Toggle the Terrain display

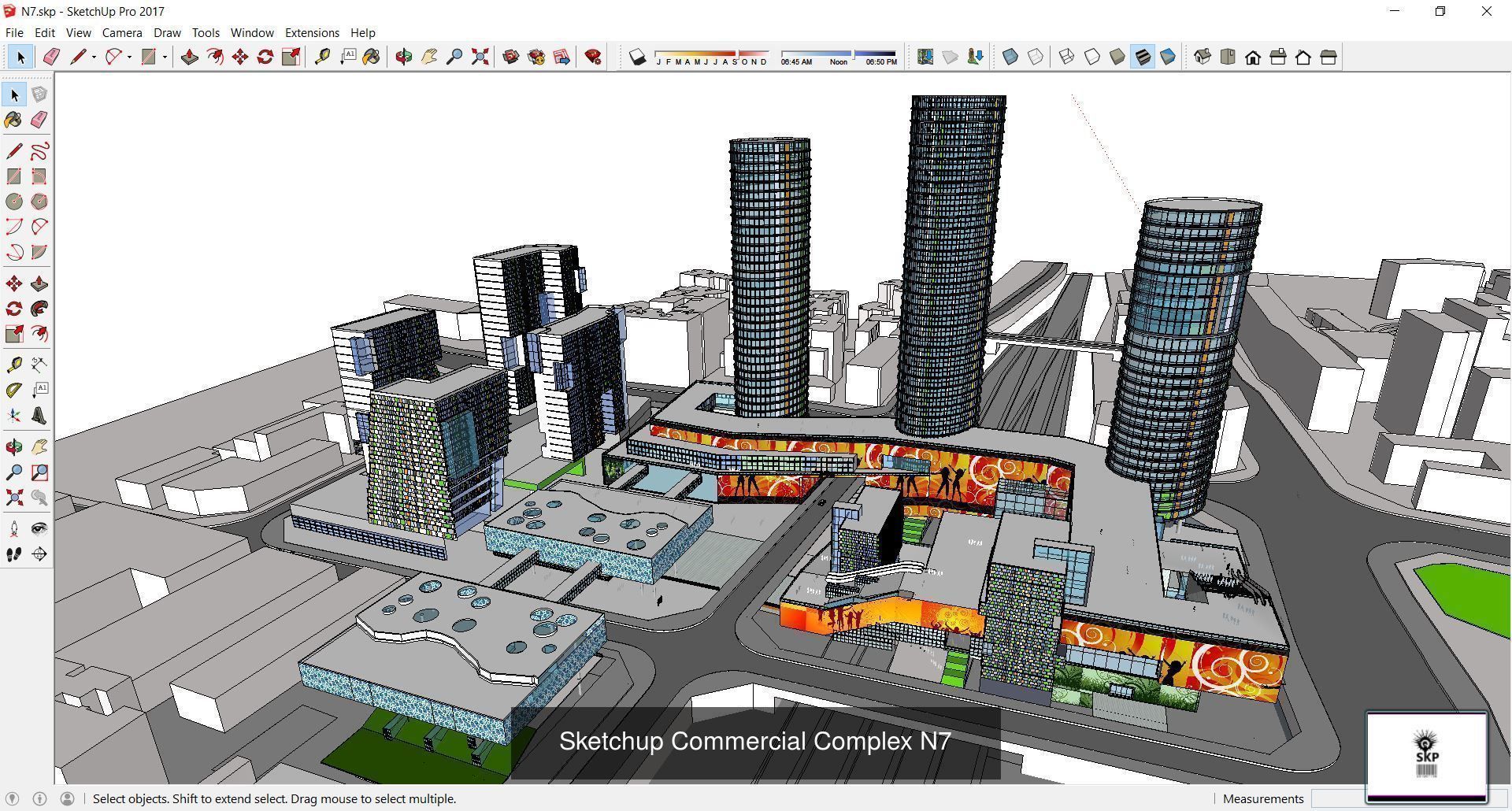point(951,57)
